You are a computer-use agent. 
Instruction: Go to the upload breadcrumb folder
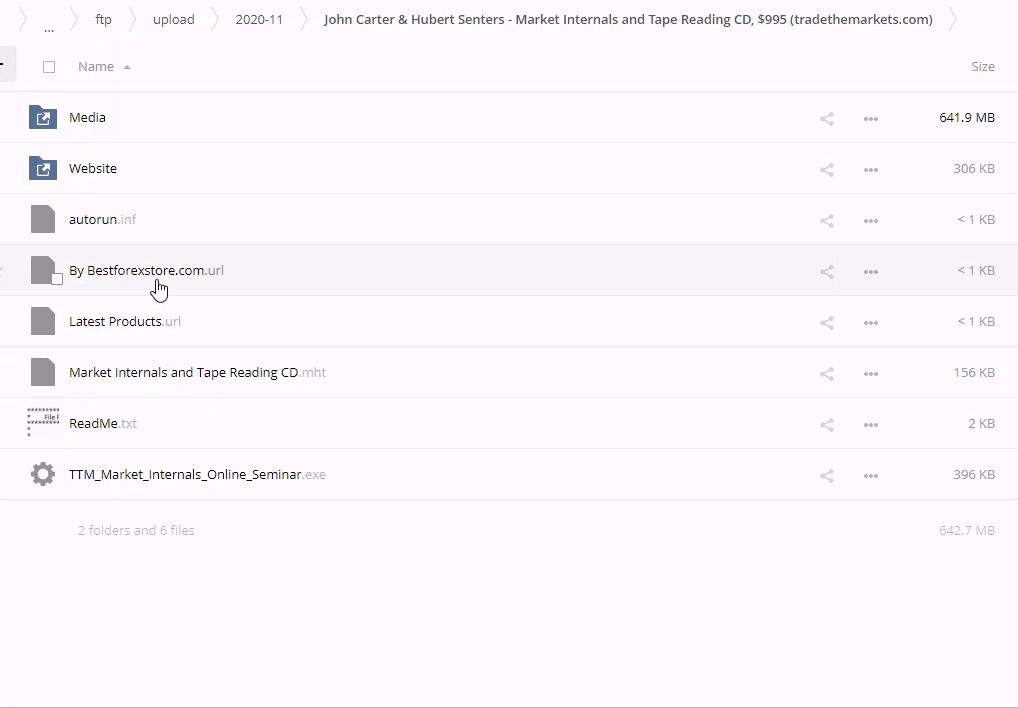tap(173, 19)
